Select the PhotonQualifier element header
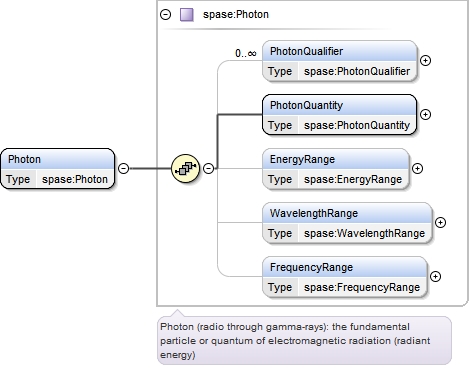Viewport: 470px width, 368px height. coord(340,51)
